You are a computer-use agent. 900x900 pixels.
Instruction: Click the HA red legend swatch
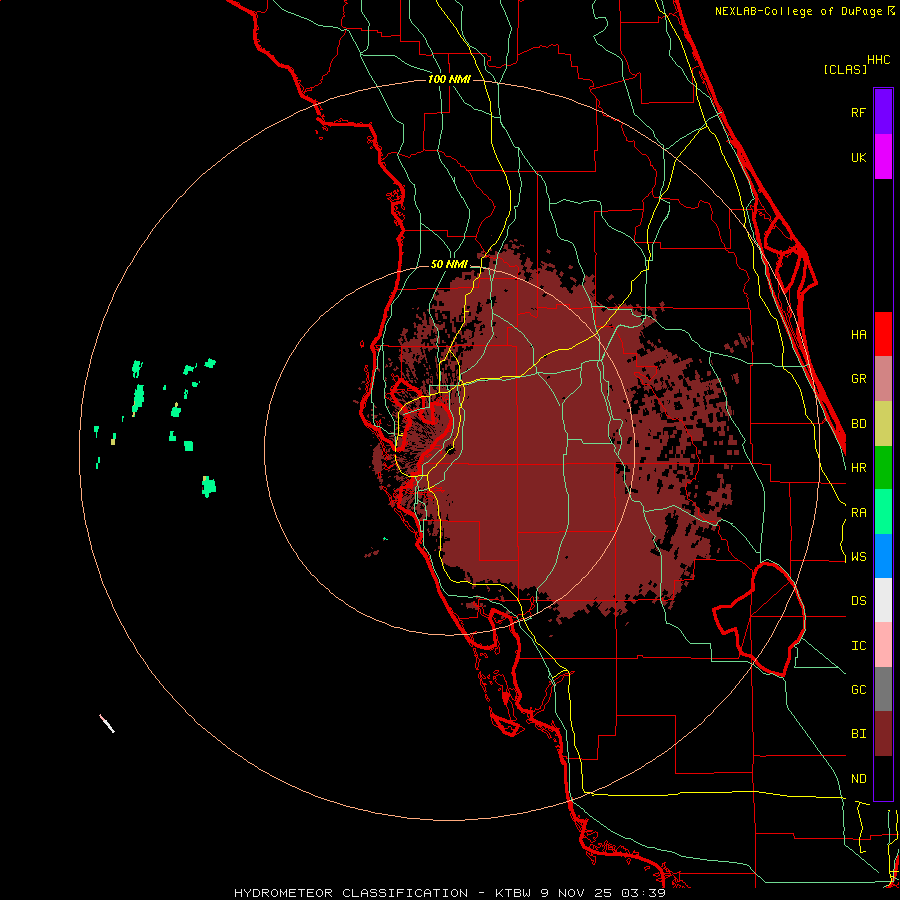point(883,334)
